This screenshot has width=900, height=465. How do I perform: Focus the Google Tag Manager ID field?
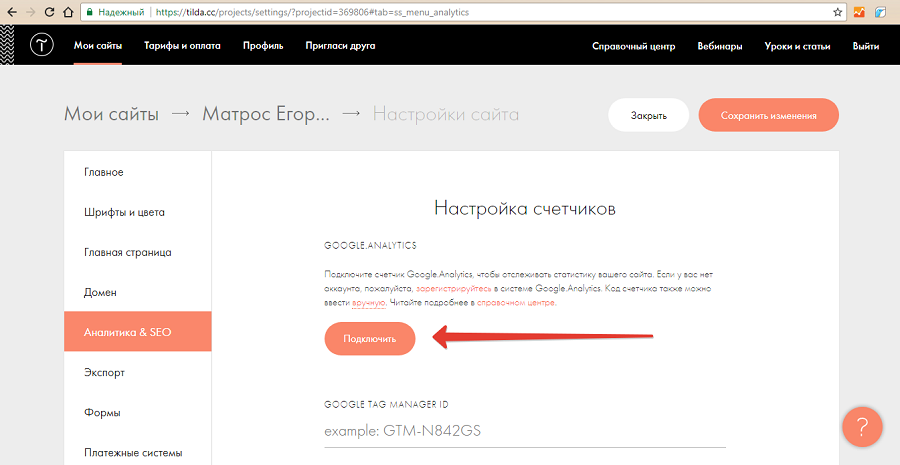coord(525,432)
